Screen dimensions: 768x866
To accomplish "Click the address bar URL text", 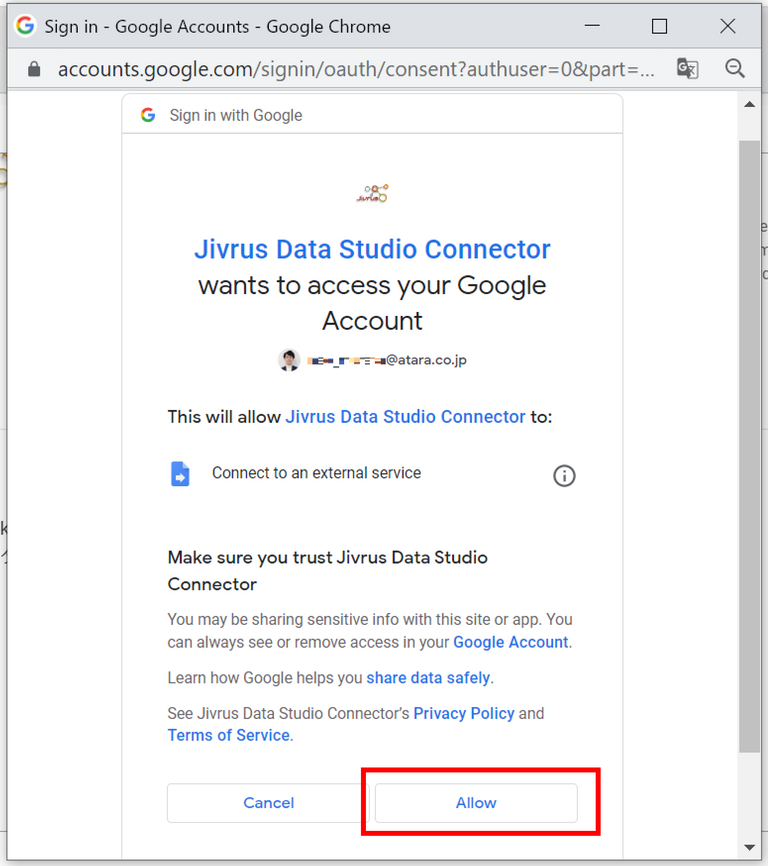I will 356,69.
